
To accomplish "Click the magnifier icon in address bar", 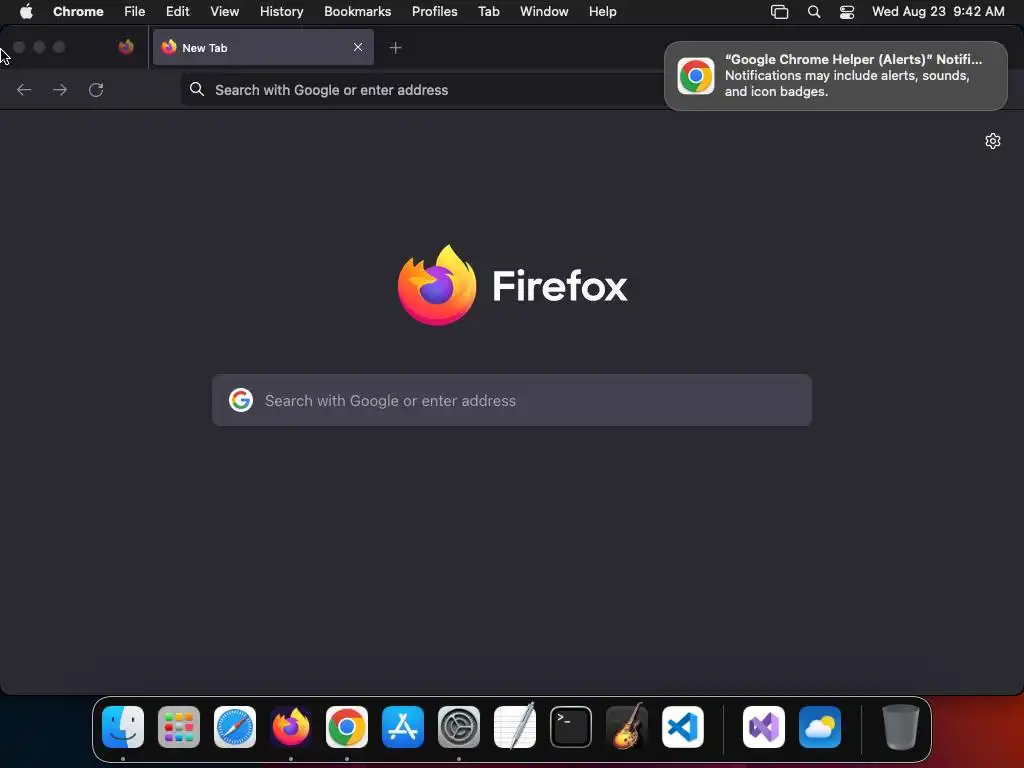I will 197,89.
